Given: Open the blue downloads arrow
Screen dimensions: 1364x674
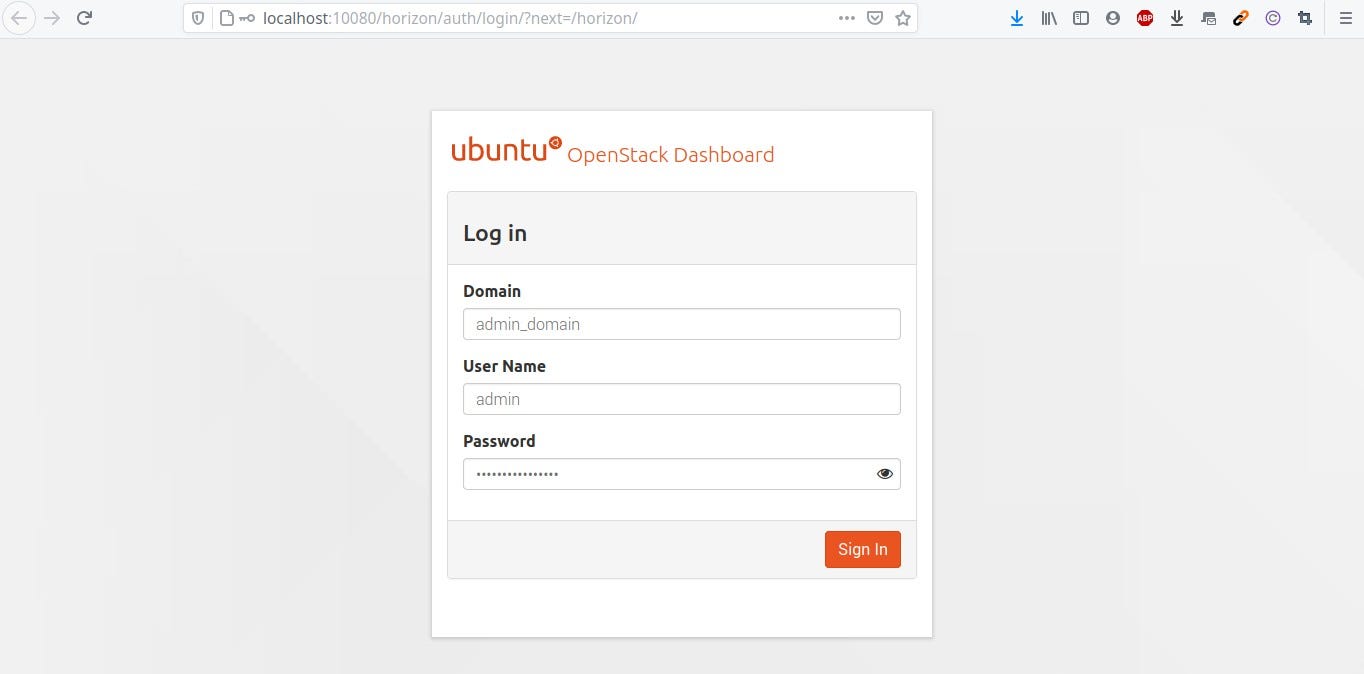Looking at the screenshot, I should pyautogui.click(x=1017, y=18).
